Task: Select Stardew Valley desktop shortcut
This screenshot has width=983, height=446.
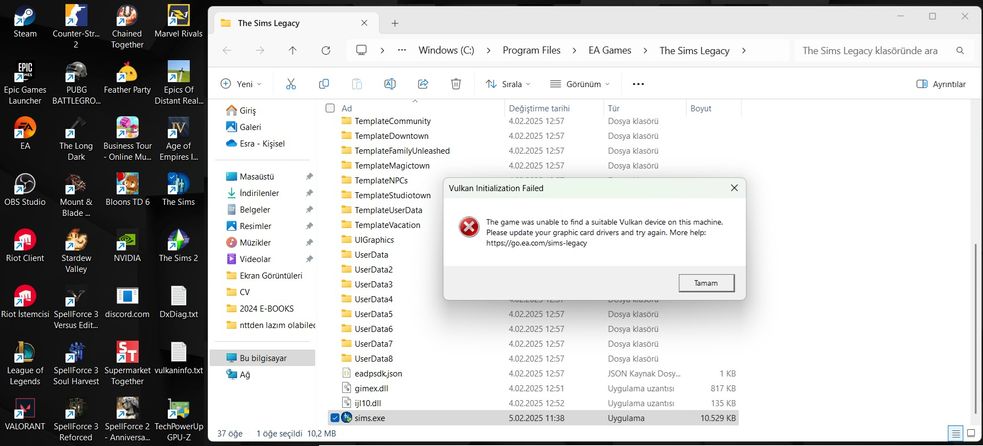Action: pyautogui.click(x=76, y=250)
